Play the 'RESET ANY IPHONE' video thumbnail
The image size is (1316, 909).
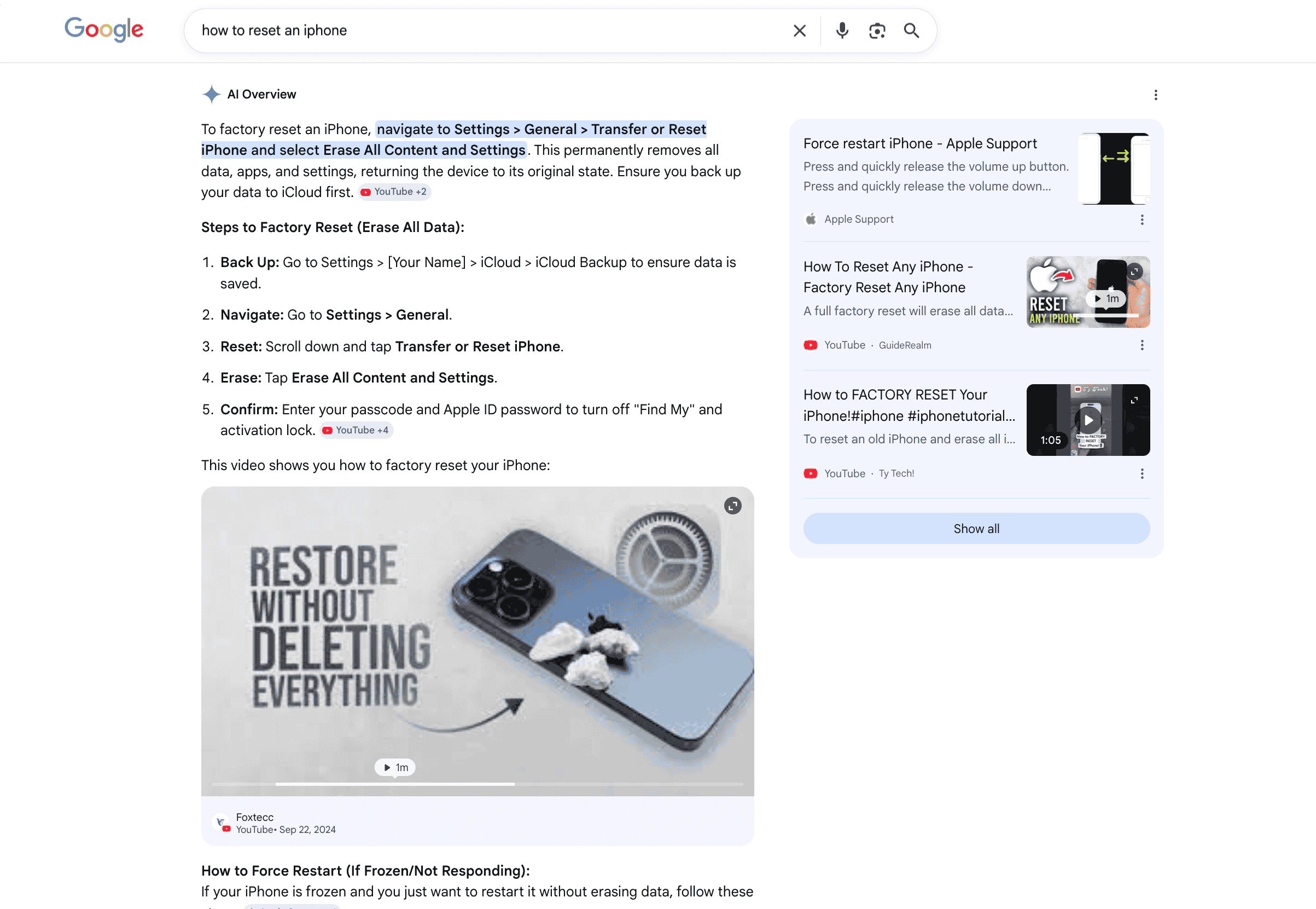pyautogui.click(x=1088, y=292)
